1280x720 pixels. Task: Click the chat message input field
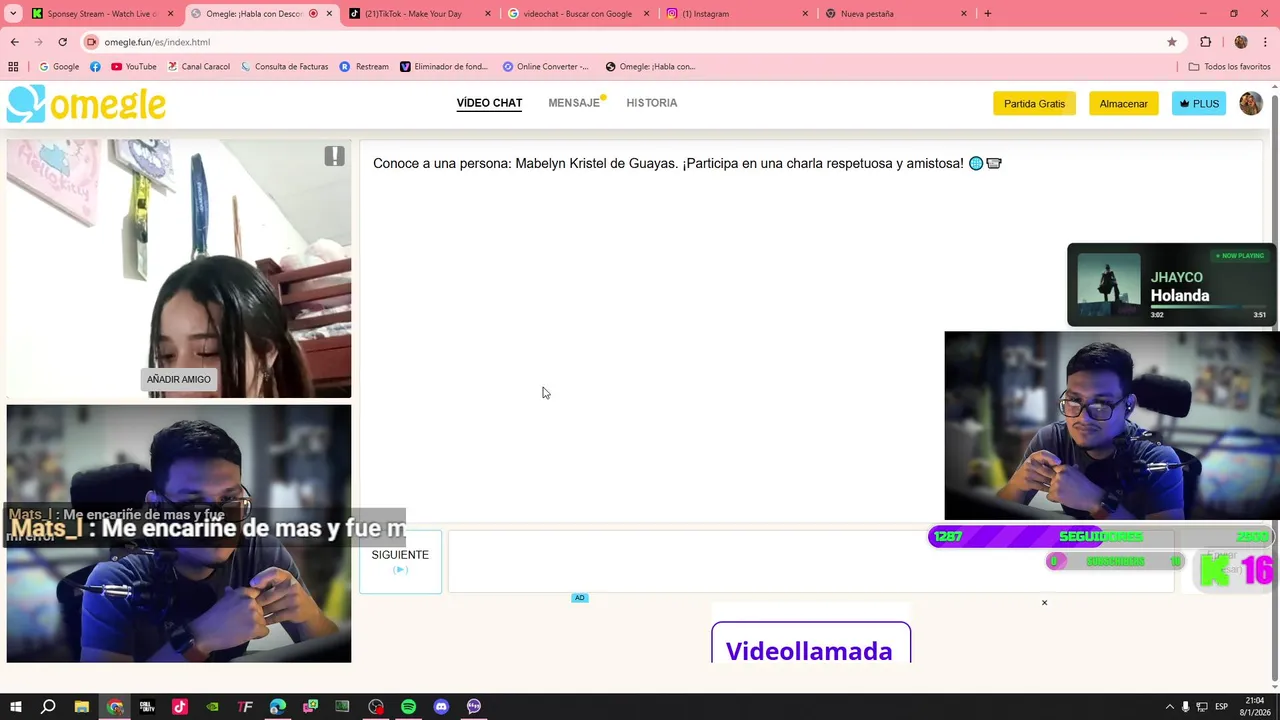click(811, 562)
